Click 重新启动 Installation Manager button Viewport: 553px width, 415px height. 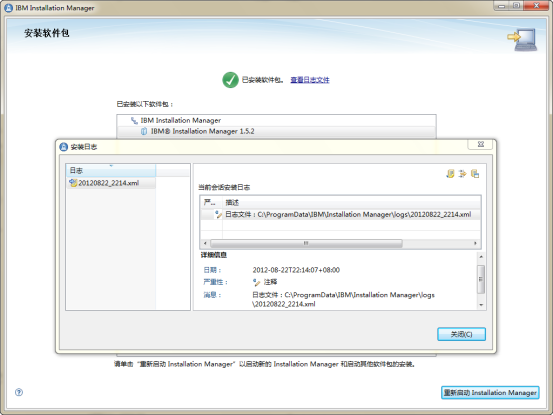(490, 392)
